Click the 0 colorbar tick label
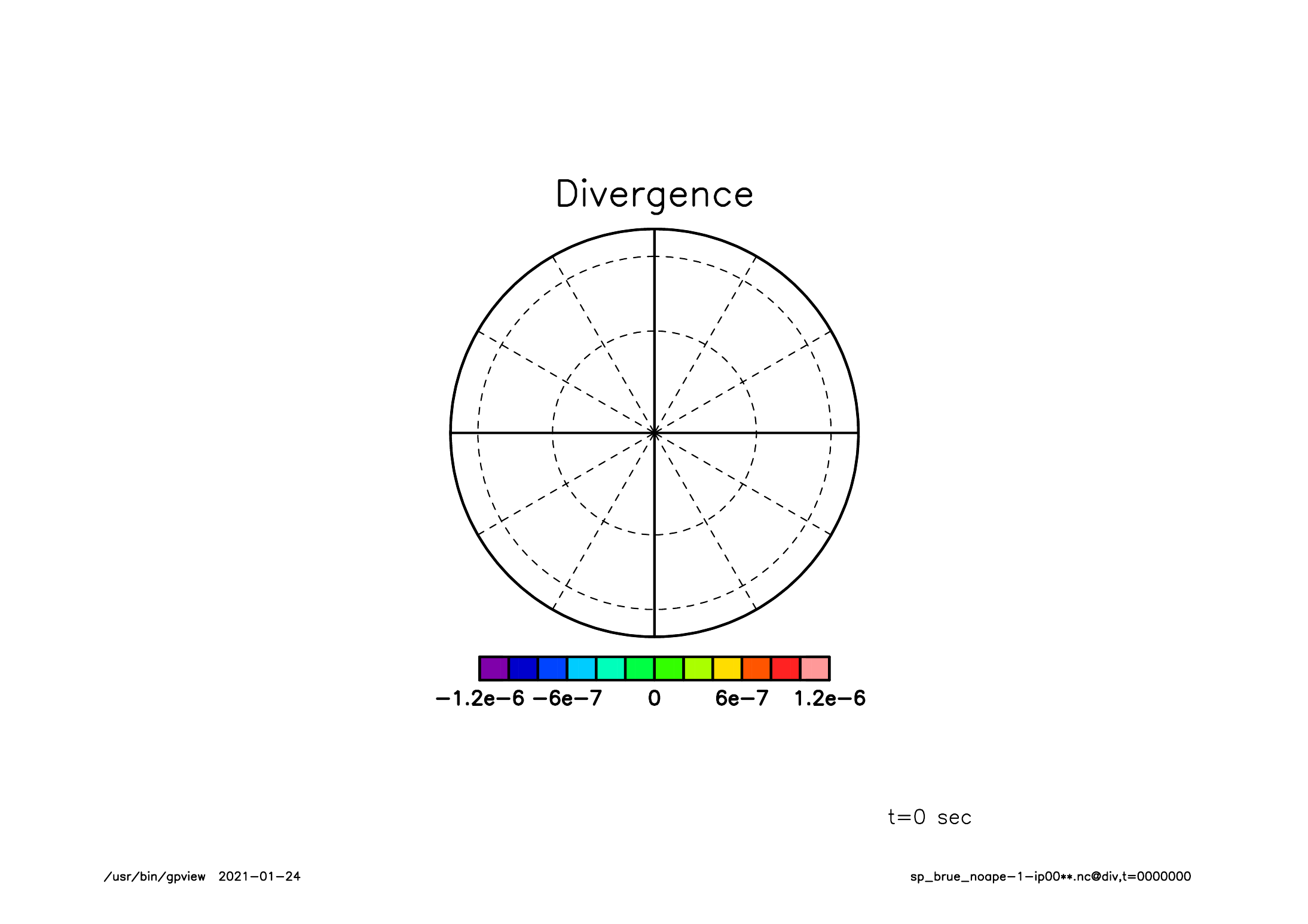This screenshot has height=924, width=1308. (x=654, y=699)
